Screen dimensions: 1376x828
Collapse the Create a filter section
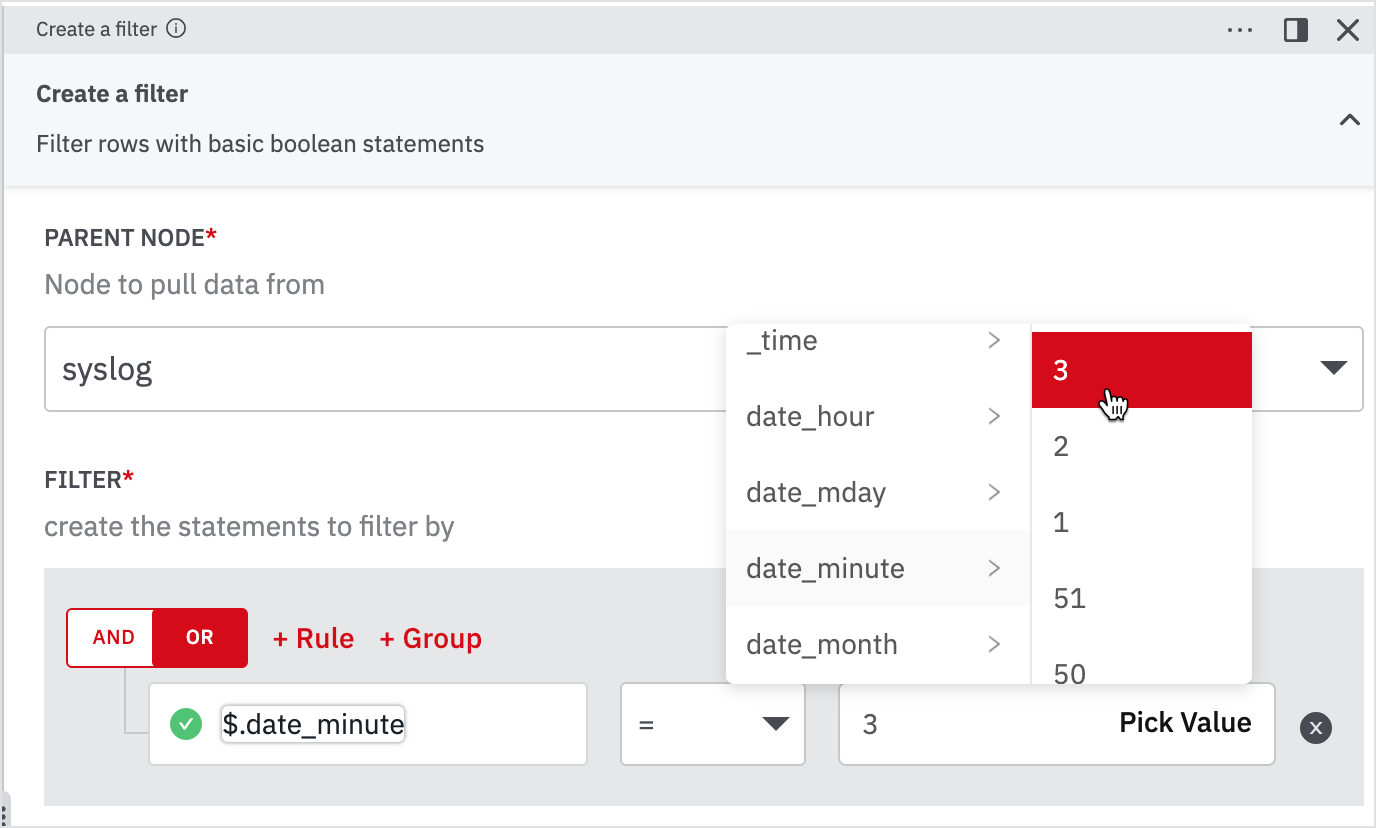pos(1349,120)
